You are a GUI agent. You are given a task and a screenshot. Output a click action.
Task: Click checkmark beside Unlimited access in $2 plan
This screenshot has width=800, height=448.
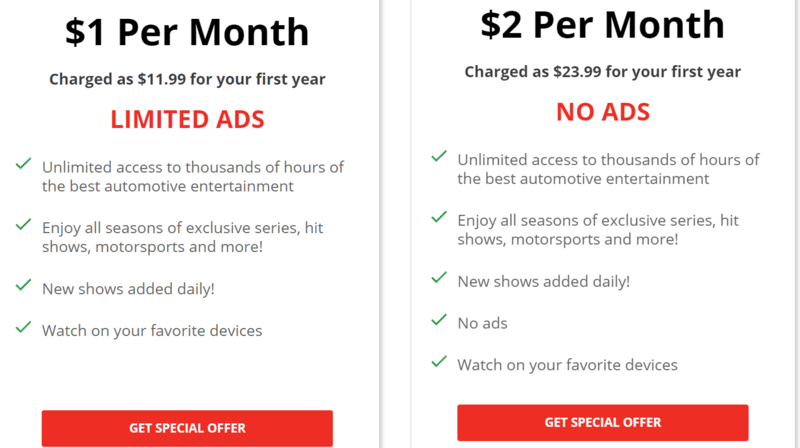[x=439, y=156]
